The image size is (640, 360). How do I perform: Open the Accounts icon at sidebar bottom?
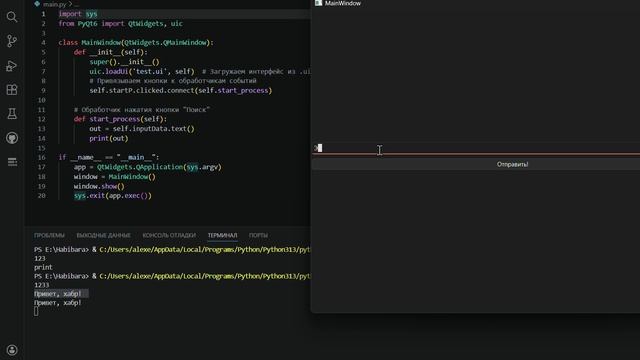click(x=12, y=350)
